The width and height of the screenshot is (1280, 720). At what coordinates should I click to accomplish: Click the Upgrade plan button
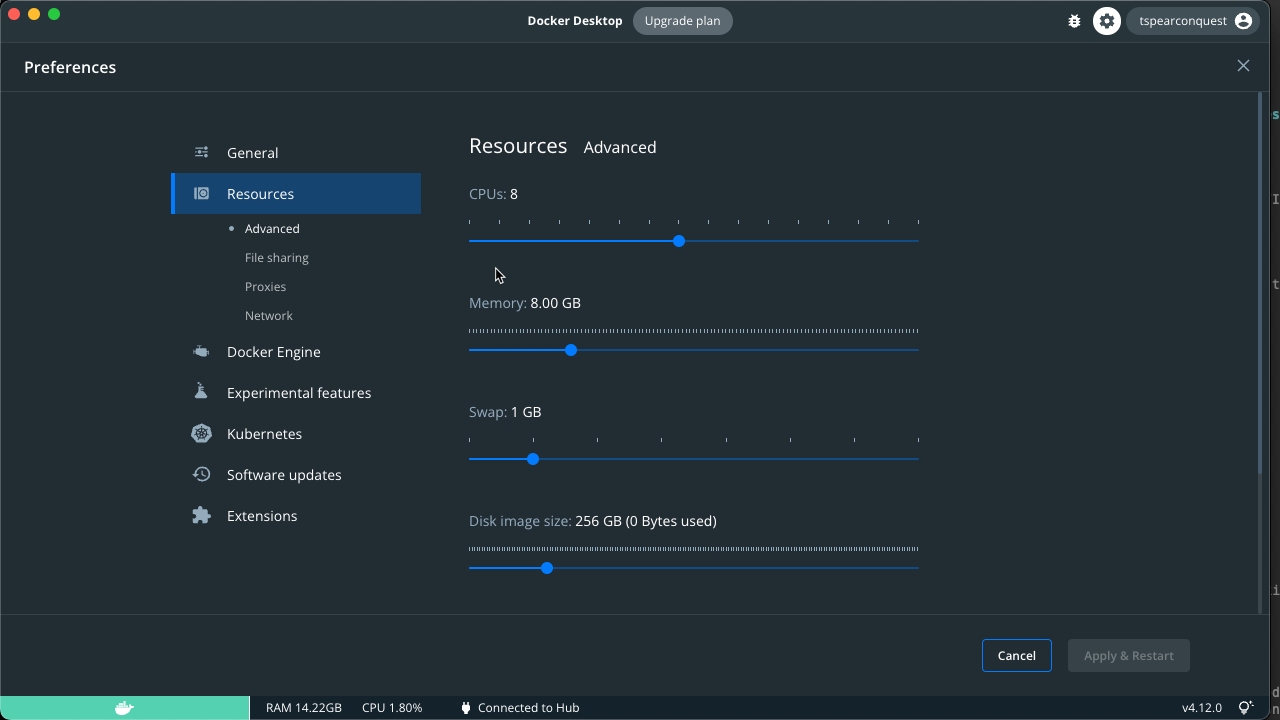click(x=682, y=20)
